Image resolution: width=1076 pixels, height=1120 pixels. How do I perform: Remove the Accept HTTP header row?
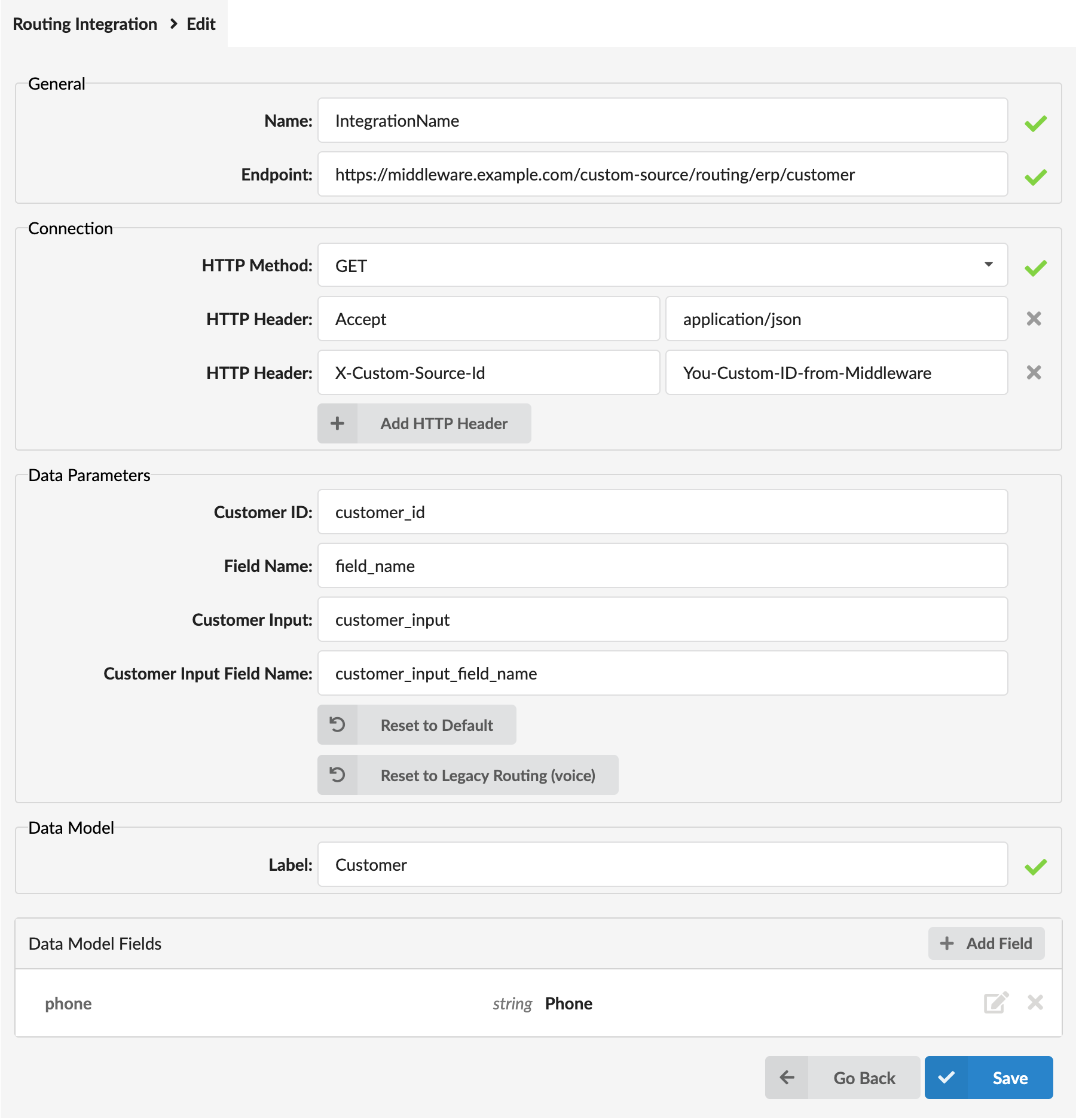tap(1034, 319)
